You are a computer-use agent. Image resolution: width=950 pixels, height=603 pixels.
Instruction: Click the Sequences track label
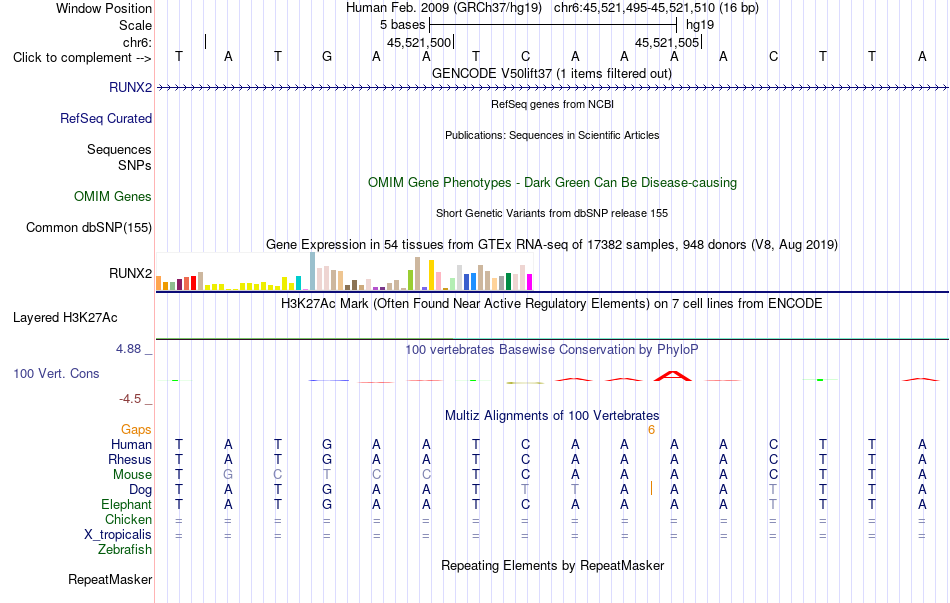pos(119,149)
